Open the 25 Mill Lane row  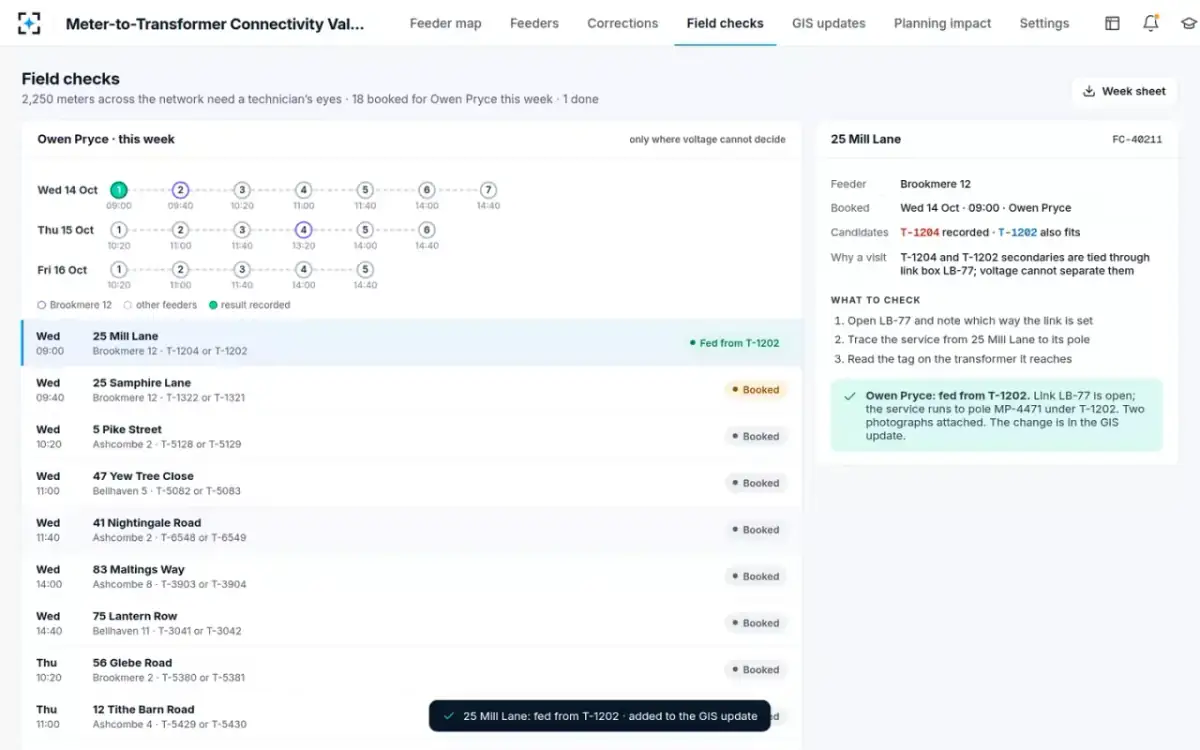point(411,343)
